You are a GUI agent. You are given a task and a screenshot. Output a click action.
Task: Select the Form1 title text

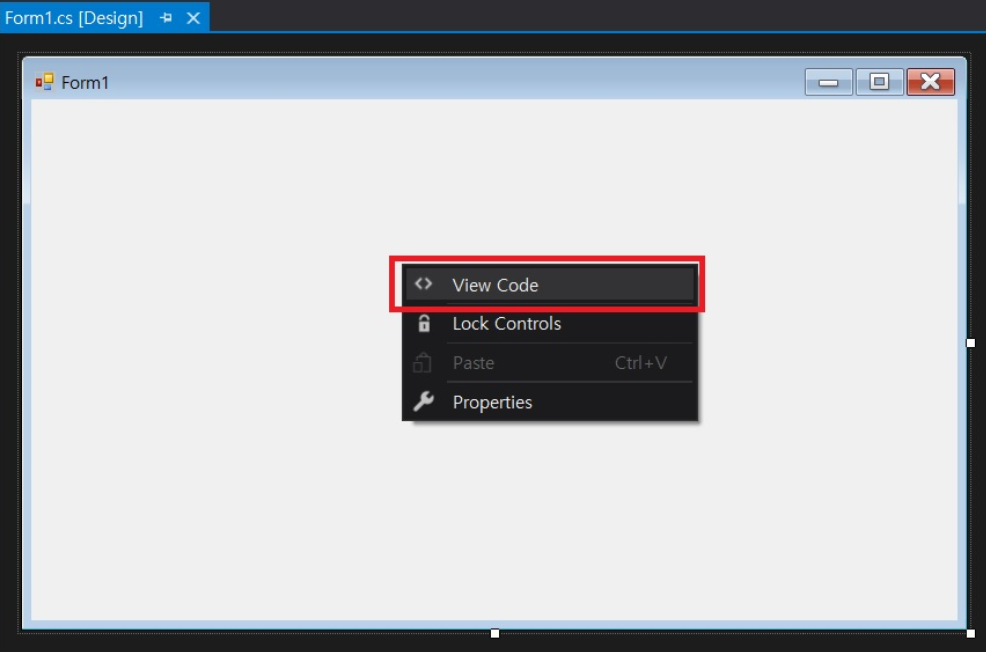(85, 82)
